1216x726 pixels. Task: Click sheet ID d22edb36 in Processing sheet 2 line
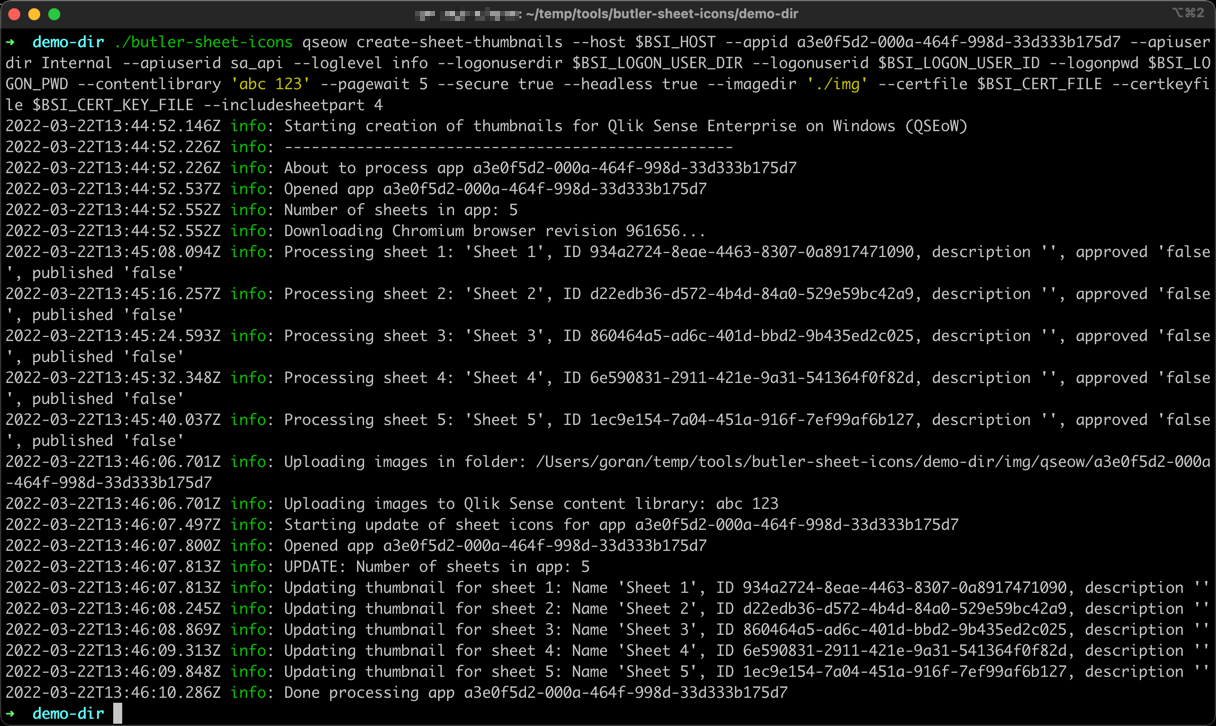point(752,294)
